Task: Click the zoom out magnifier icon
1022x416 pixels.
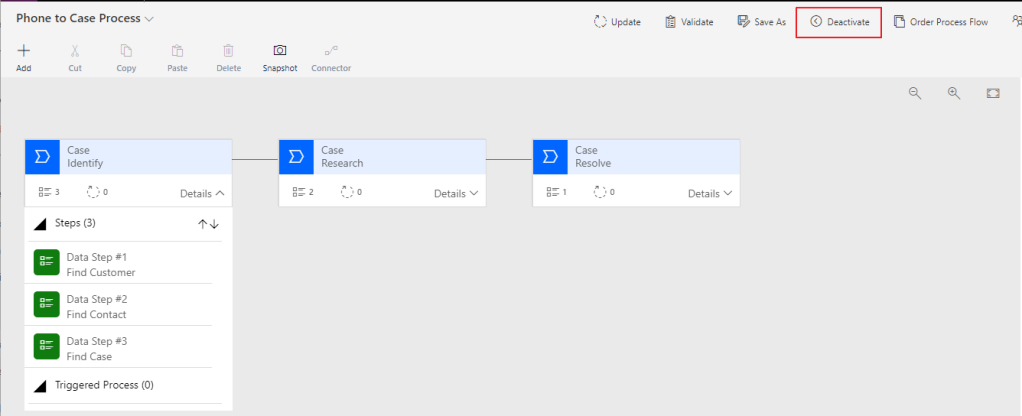Action: coord(914,93)
